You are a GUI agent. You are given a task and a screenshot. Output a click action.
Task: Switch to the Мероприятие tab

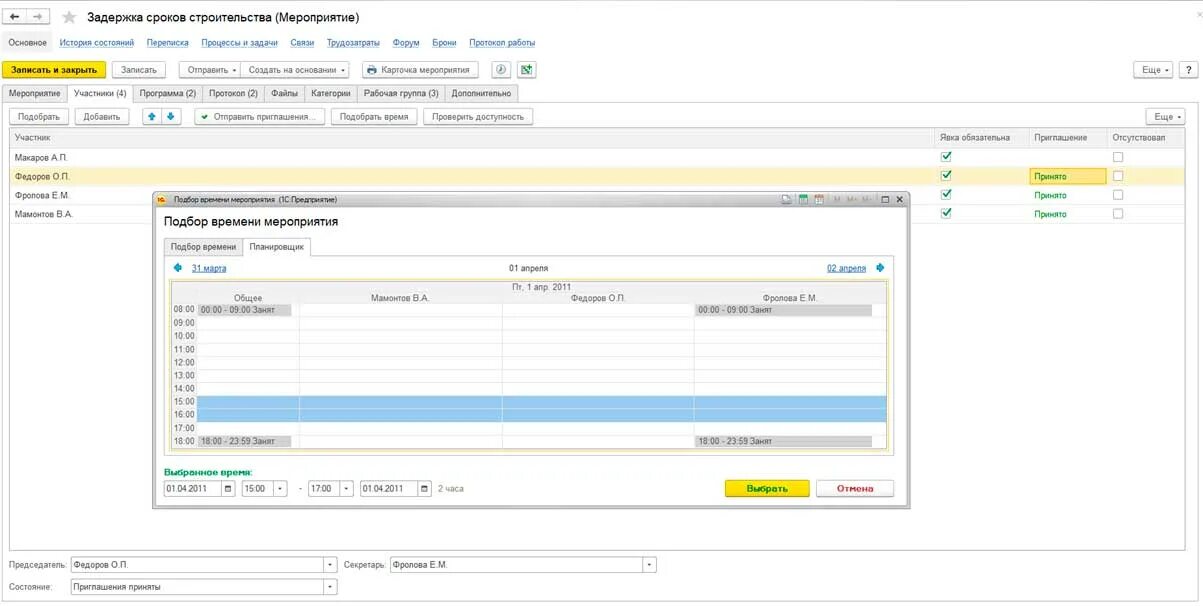(35, 93)
